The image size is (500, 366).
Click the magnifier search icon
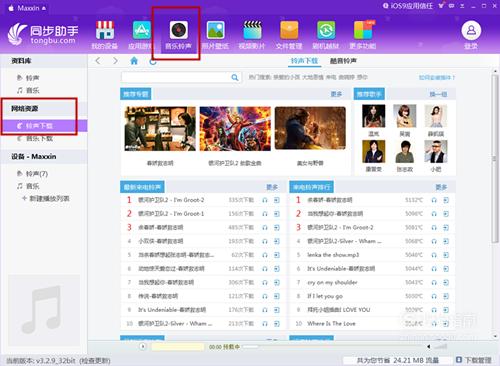[x=235, y=78]
